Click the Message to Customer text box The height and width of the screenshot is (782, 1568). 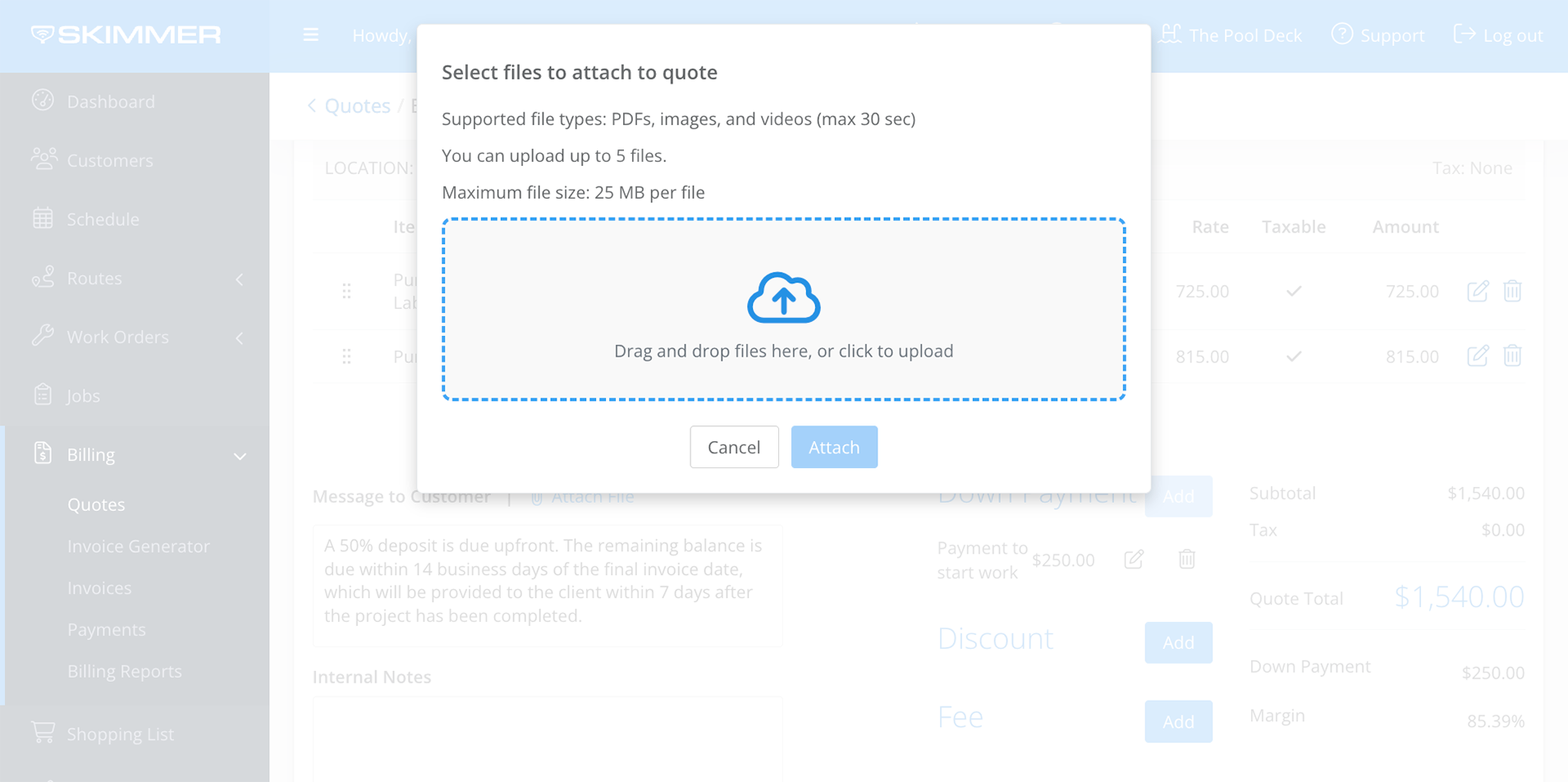click(x=548, y=586)
